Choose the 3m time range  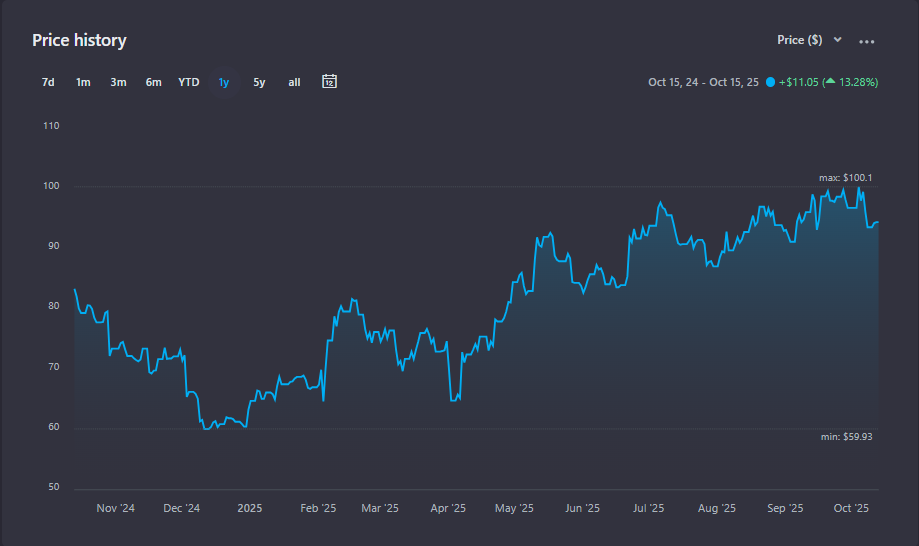(x=118, y=82)
